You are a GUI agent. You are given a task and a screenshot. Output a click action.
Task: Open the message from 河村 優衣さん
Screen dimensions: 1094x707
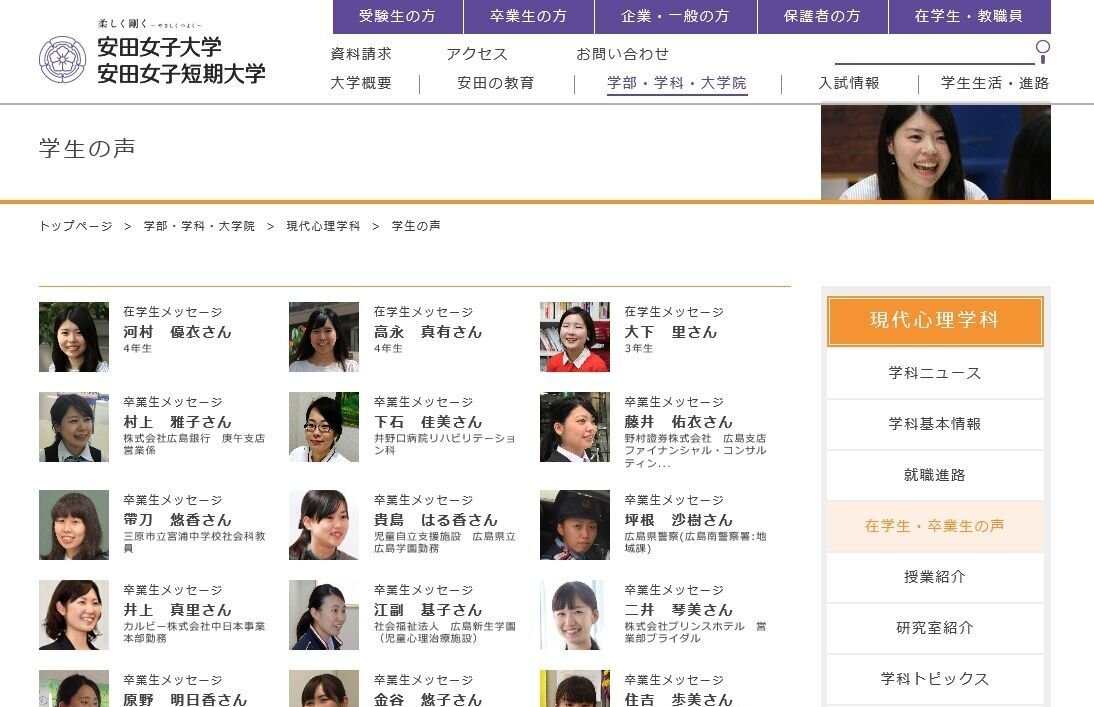pos(177,332)
